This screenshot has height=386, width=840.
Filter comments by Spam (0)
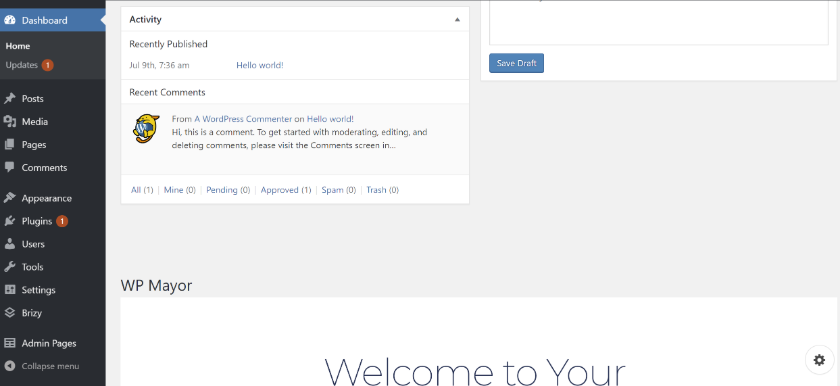(x=339, y=190)
